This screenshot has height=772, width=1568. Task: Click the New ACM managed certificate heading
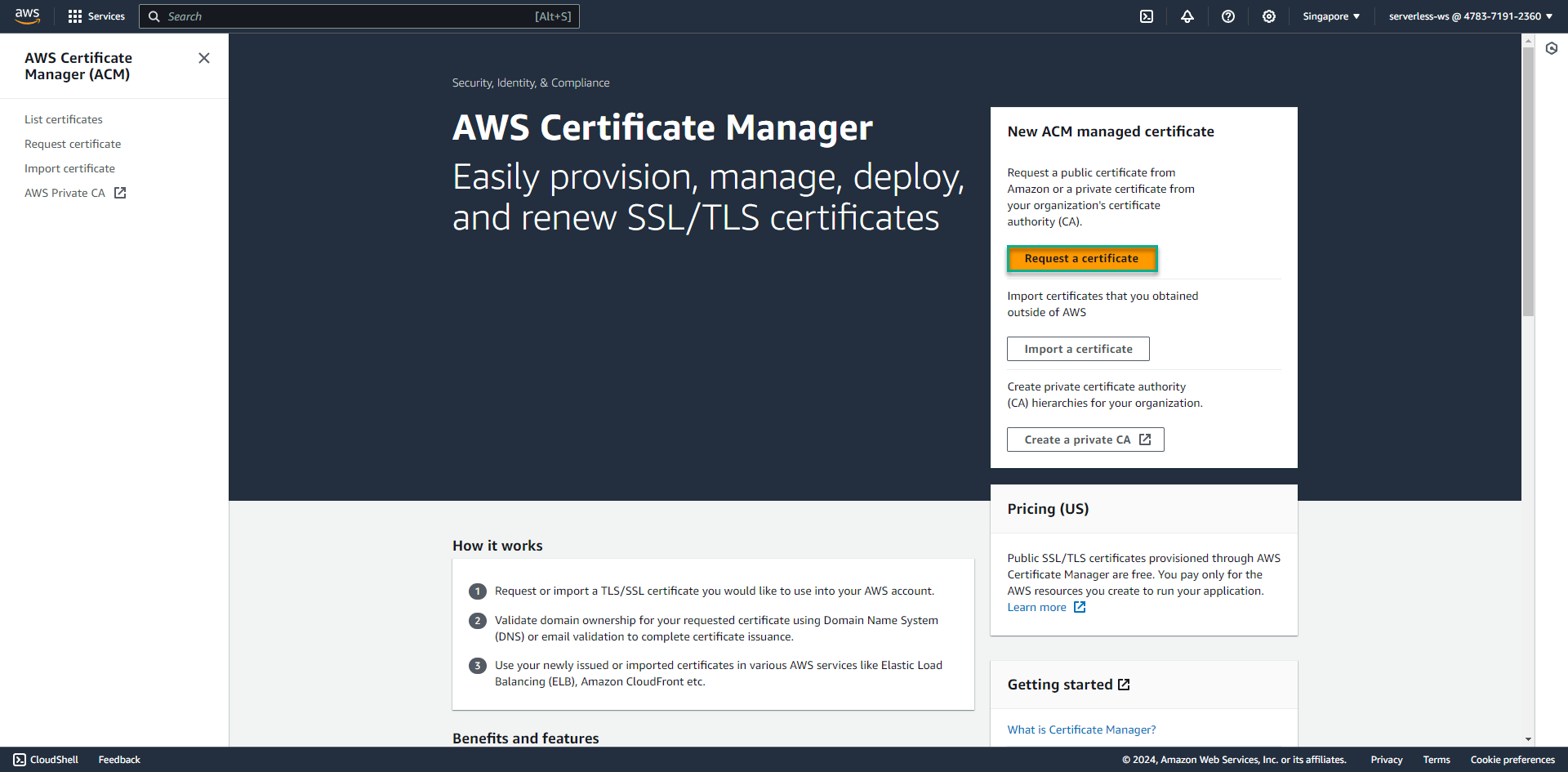(x=1111, y=132)
